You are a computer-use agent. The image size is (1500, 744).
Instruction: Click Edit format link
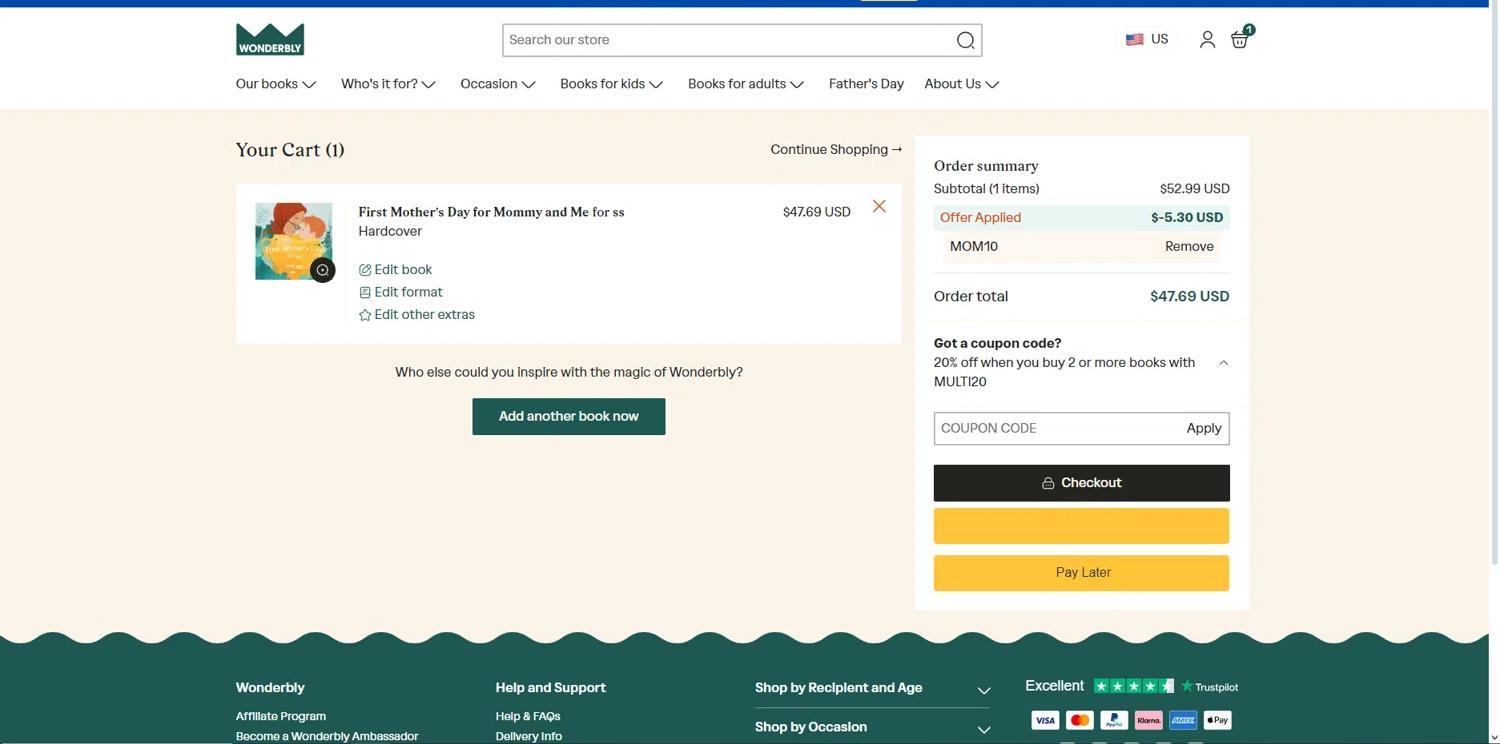tap(400, 292)
